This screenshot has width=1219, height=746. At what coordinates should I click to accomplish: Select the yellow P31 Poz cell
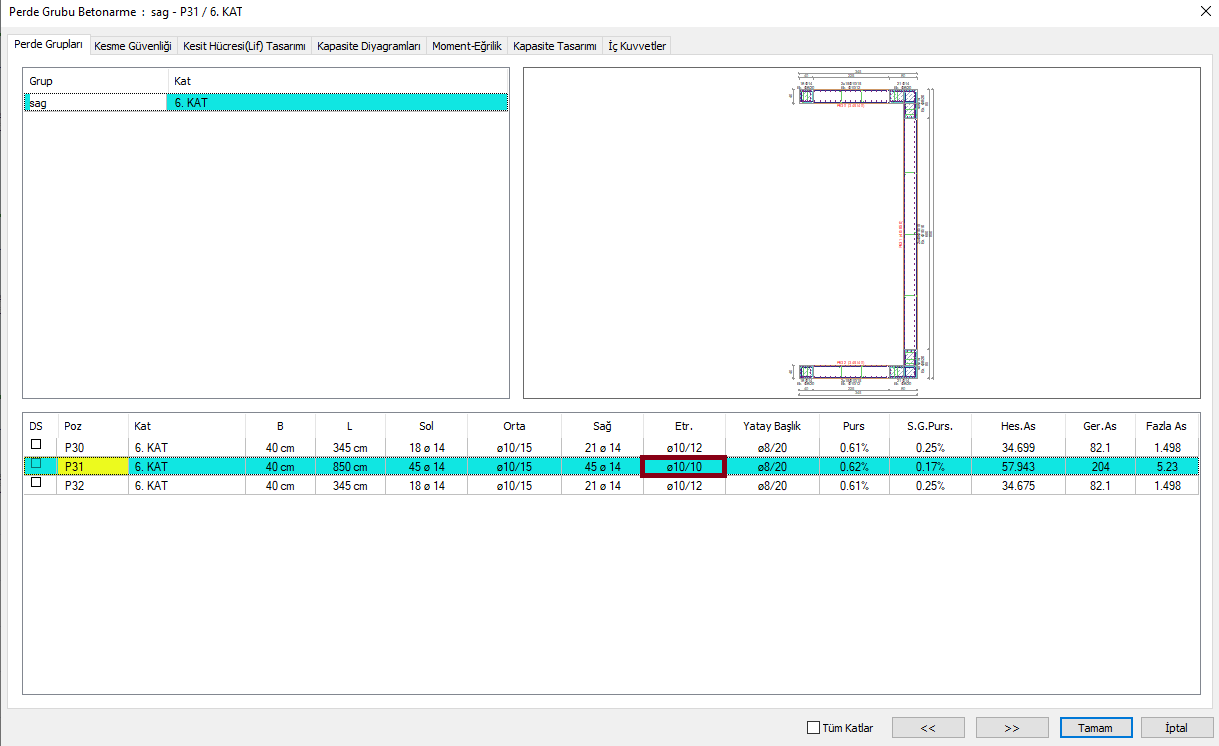pos(92,466)
